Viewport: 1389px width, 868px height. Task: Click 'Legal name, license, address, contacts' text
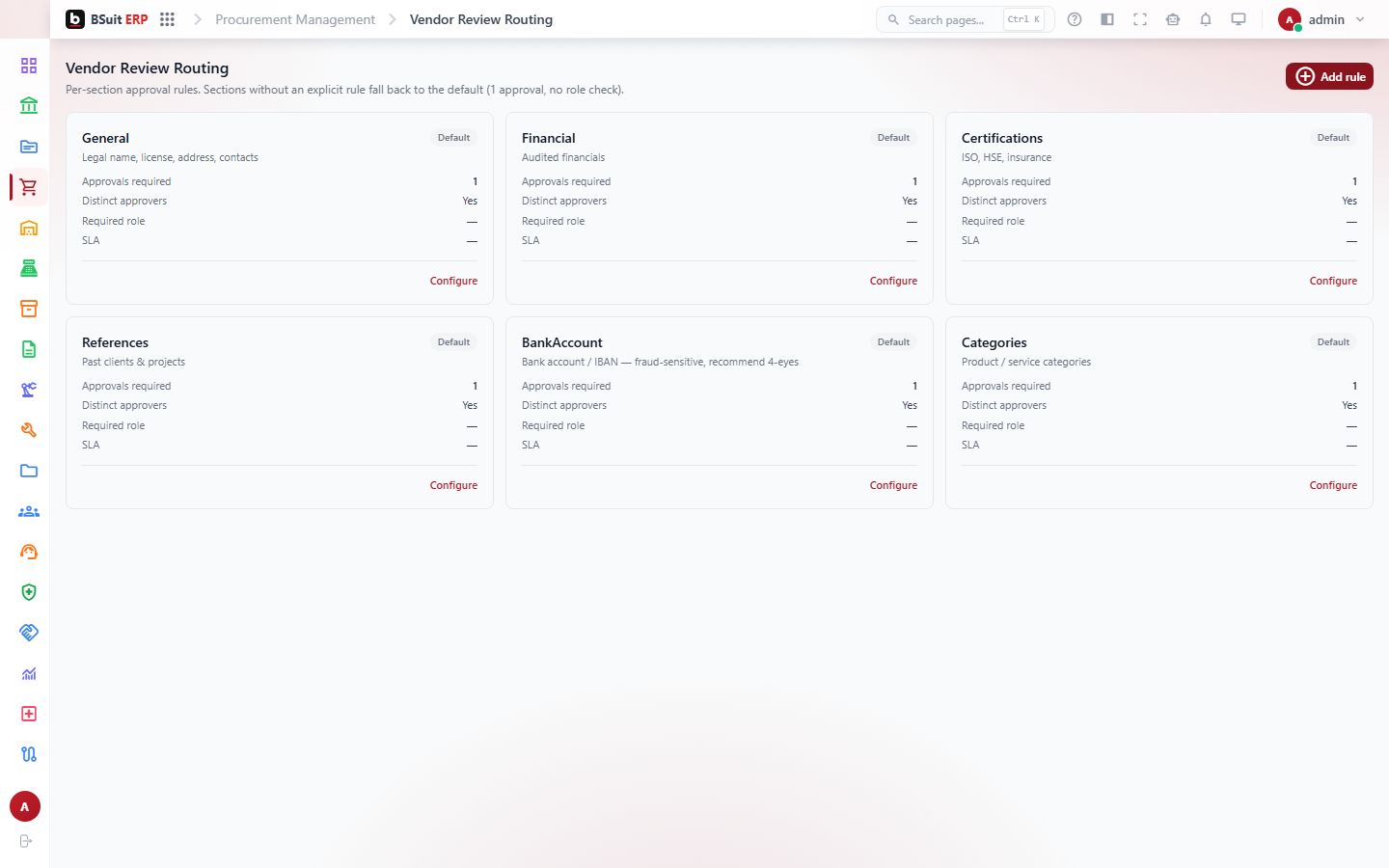click(170, 157)
